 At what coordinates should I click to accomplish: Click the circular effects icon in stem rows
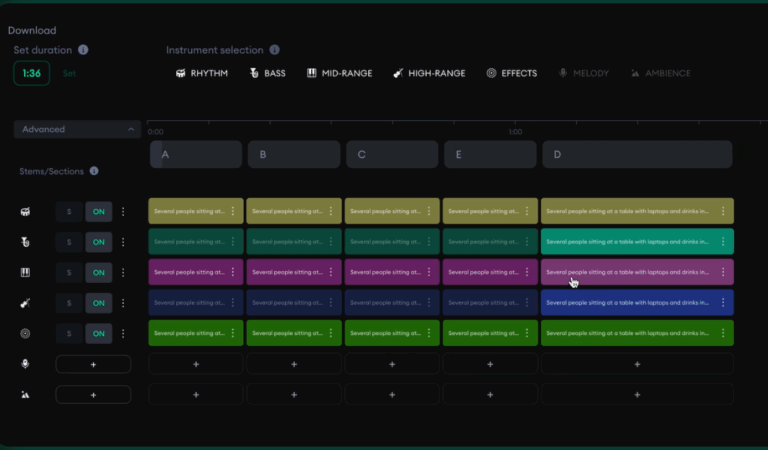[x=25, y=333]
